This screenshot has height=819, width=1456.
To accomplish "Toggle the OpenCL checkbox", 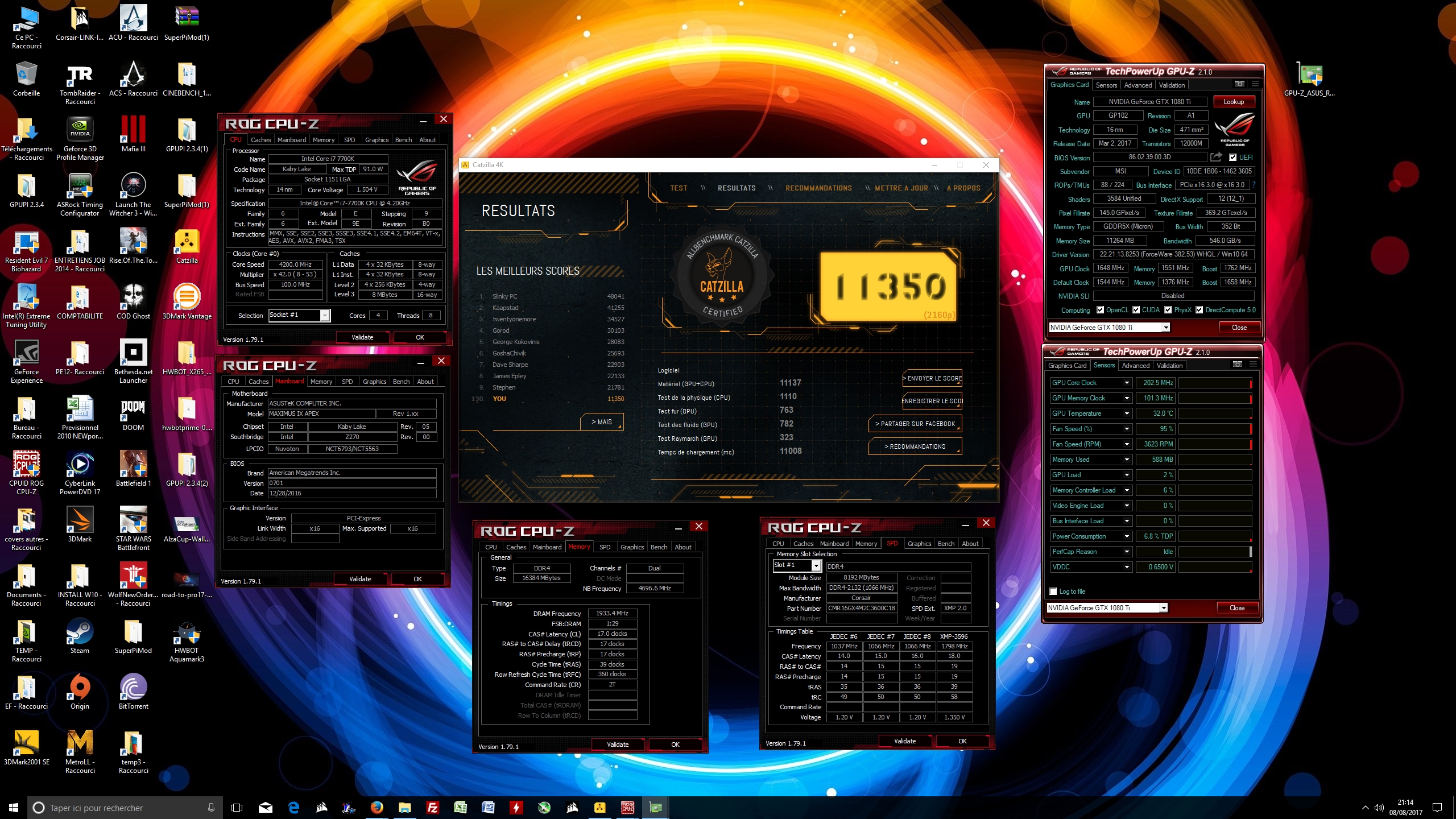I will click(1100, 310).
